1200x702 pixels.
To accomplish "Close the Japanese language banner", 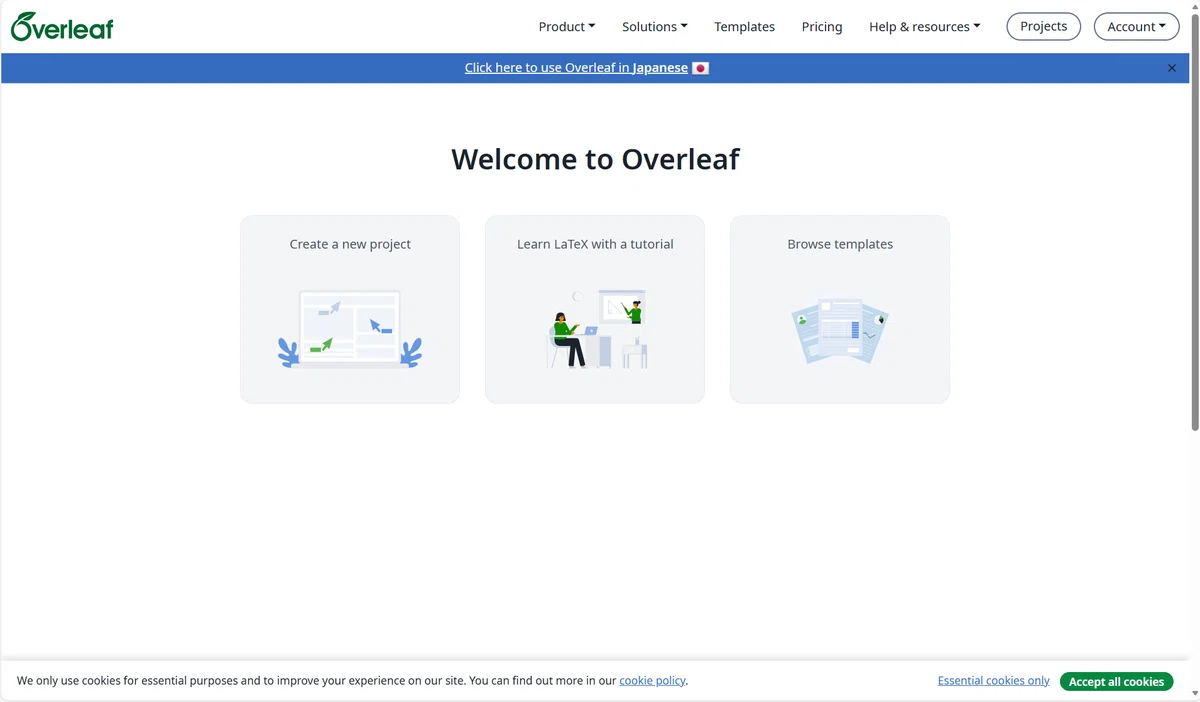I will [x=1172, y=68].
